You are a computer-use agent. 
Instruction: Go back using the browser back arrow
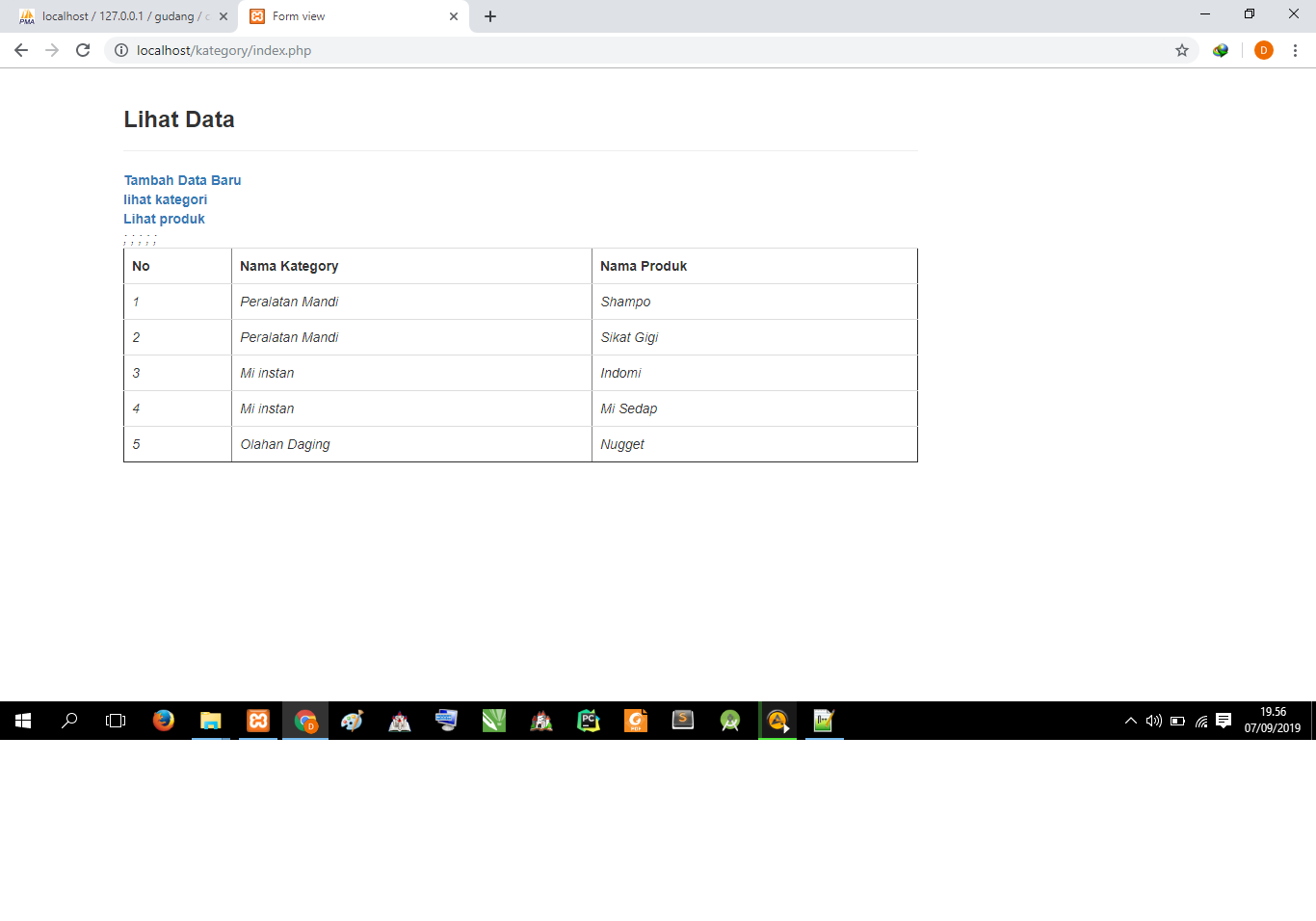(x=21, y=50)
